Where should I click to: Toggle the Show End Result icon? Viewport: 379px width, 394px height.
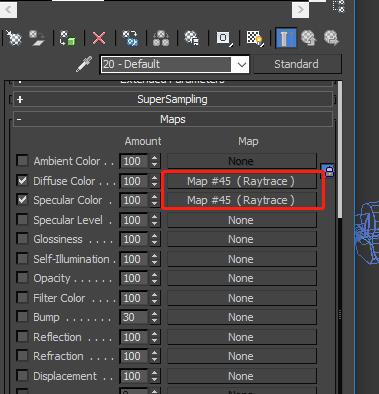tap(286, 38)
